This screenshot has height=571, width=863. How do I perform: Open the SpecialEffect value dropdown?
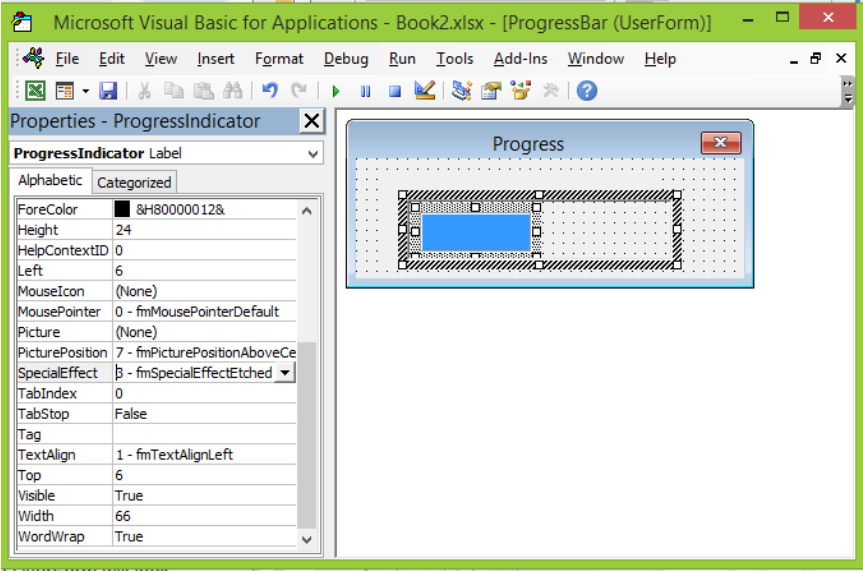coord(285,373)
